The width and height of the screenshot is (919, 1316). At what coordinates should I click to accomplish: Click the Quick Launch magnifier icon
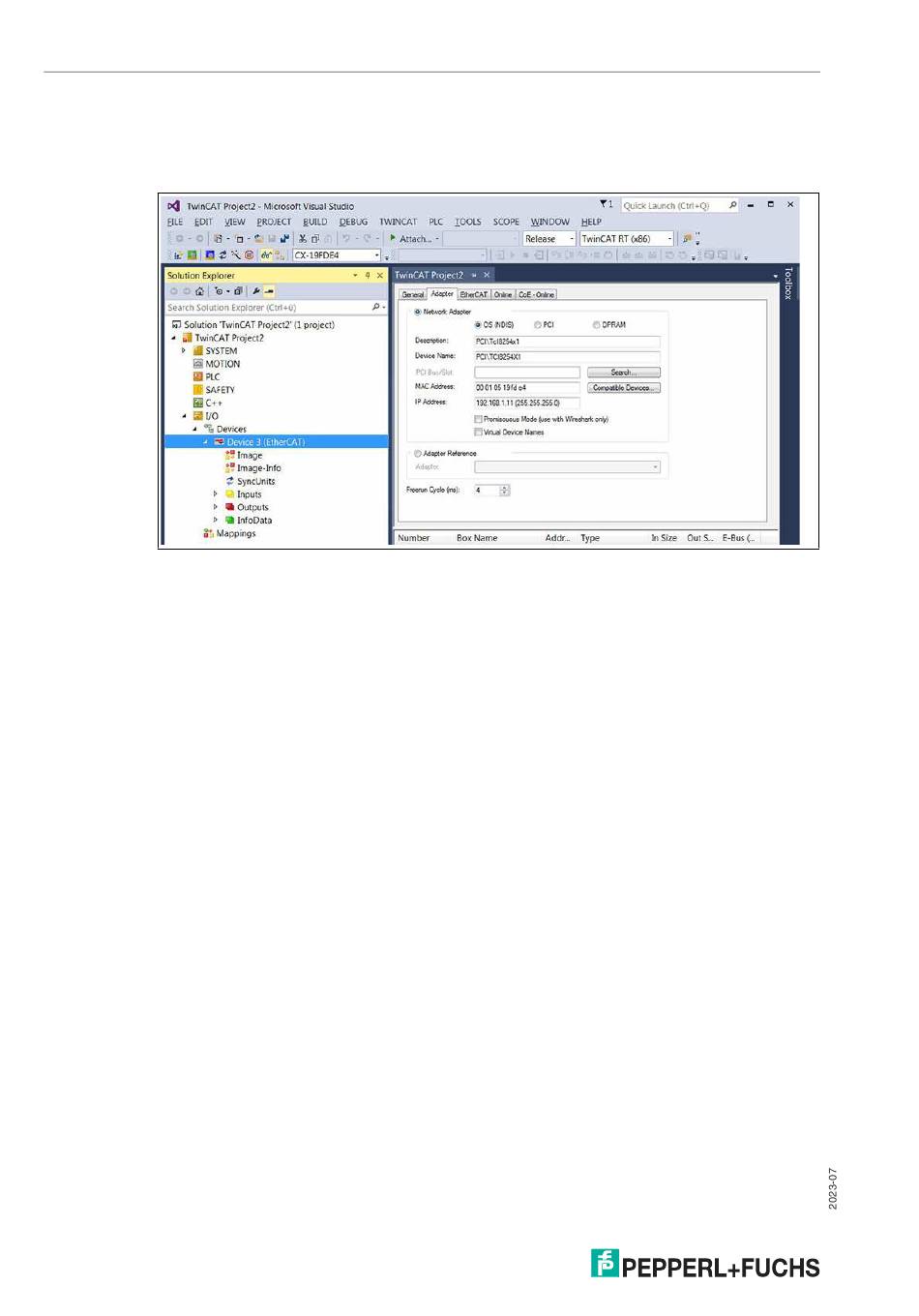732,205
